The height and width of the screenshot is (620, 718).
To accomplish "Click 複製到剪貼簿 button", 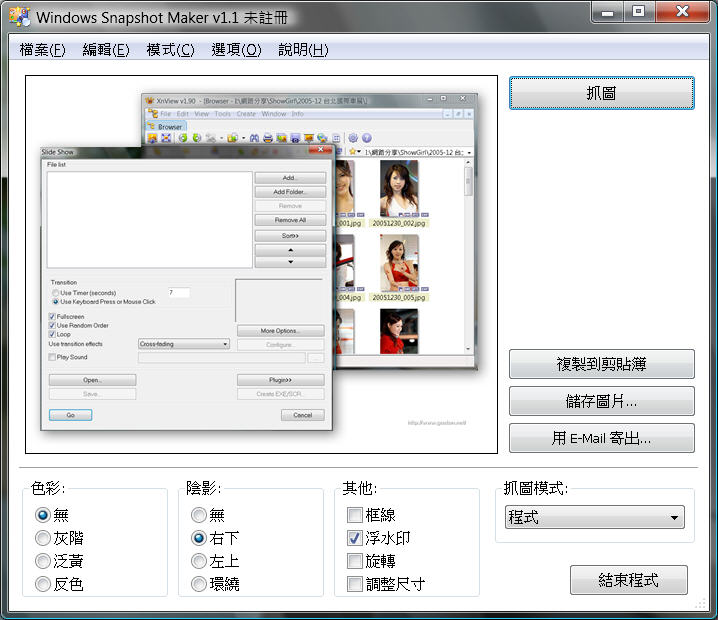I will 602,364.
